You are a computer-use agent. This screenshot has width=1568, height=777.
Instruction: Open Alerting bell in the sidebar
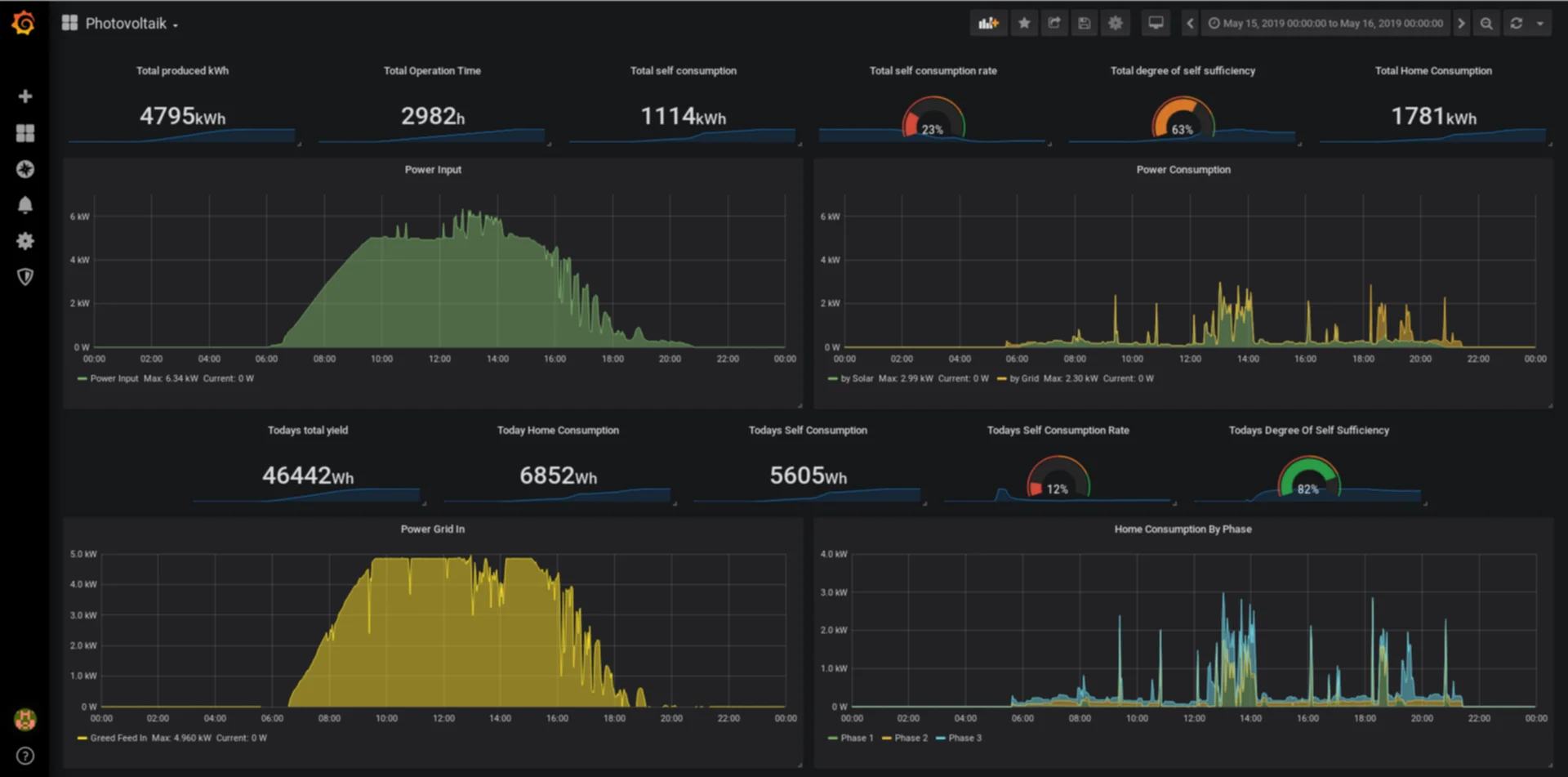25,205
